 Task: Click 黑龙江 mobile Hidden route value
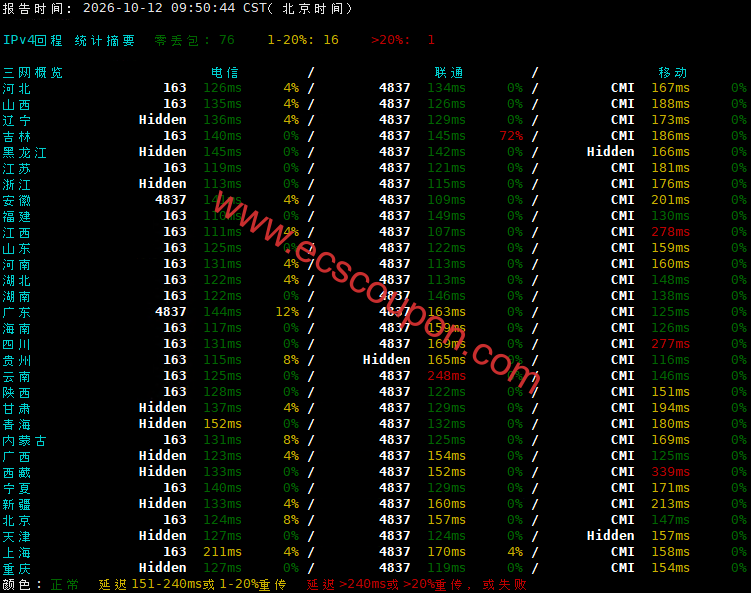pos(610,152)
